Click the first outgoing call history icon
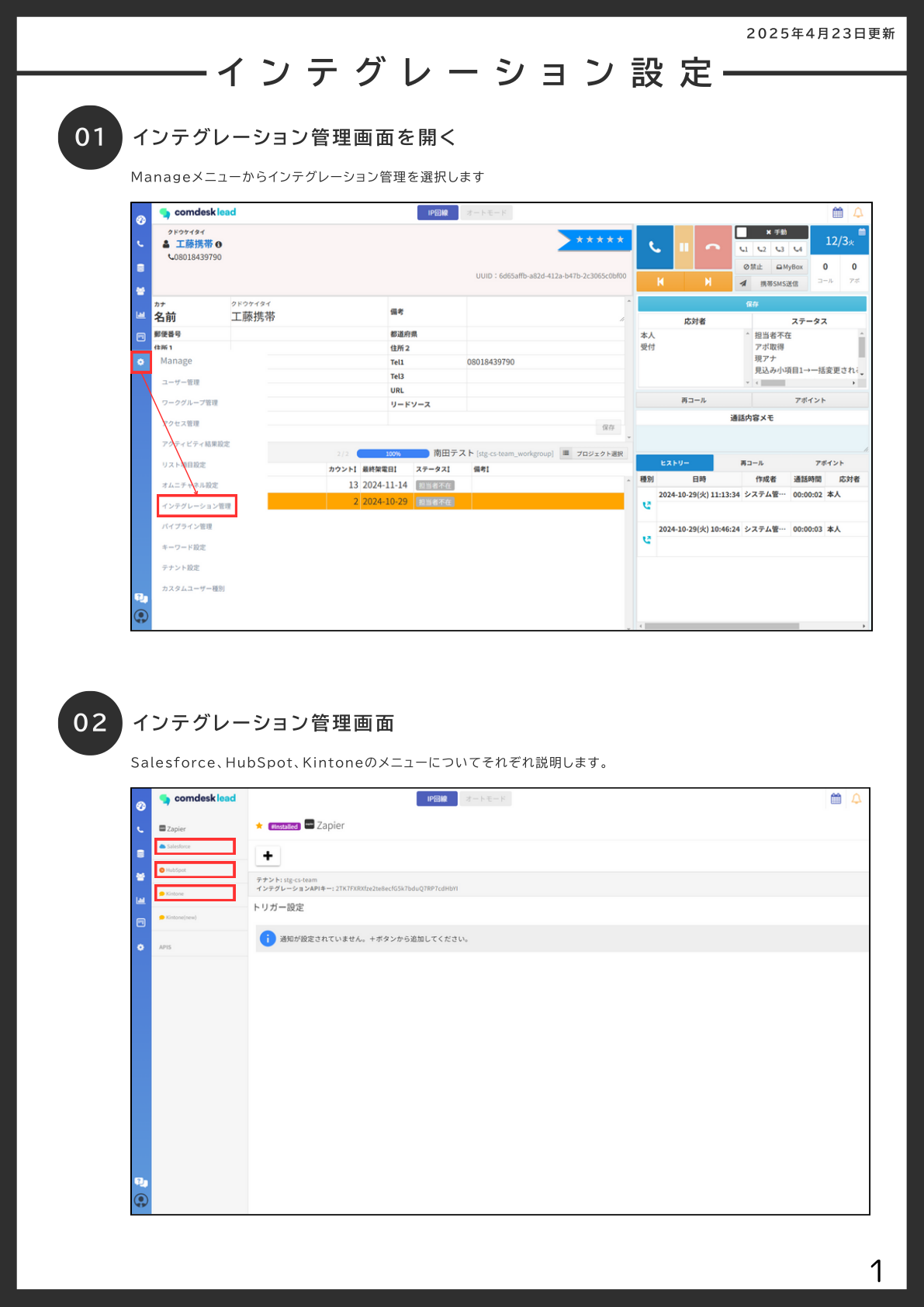Screen dimensions: 924x1307 point(646,505)
